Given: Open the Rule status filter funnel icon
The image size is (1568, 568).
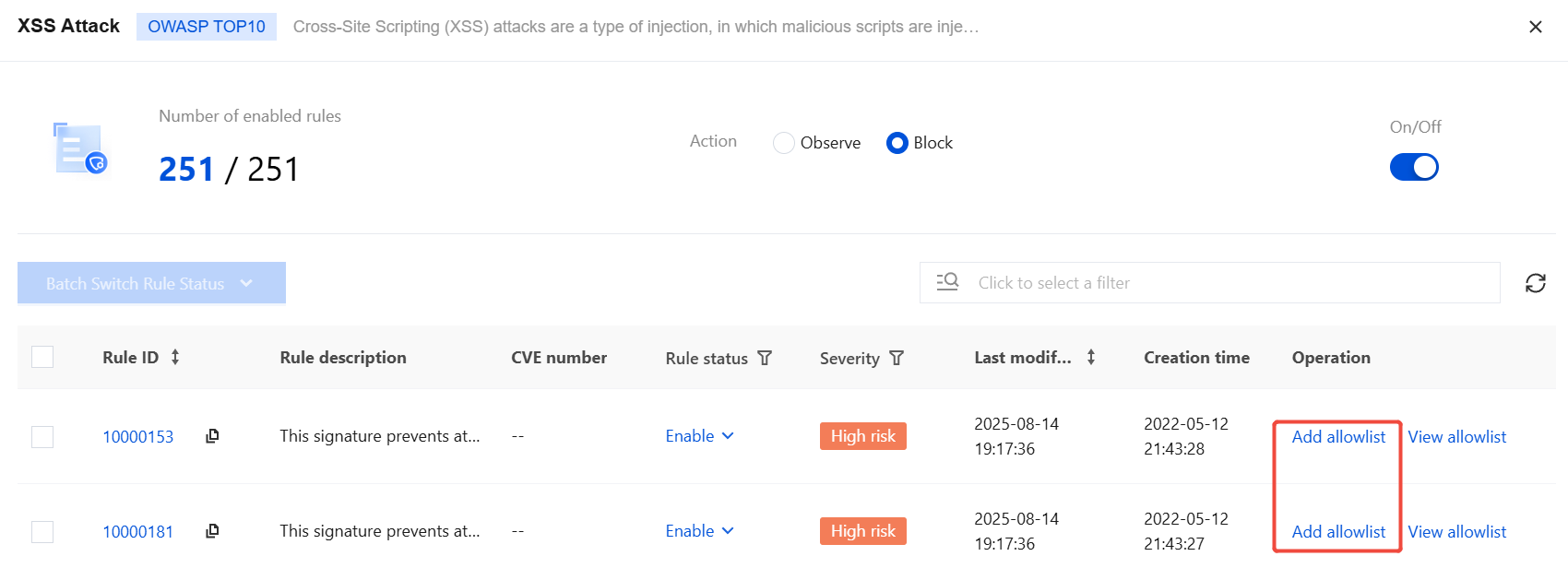Looking at the screenshot, I should coord(765,358).
